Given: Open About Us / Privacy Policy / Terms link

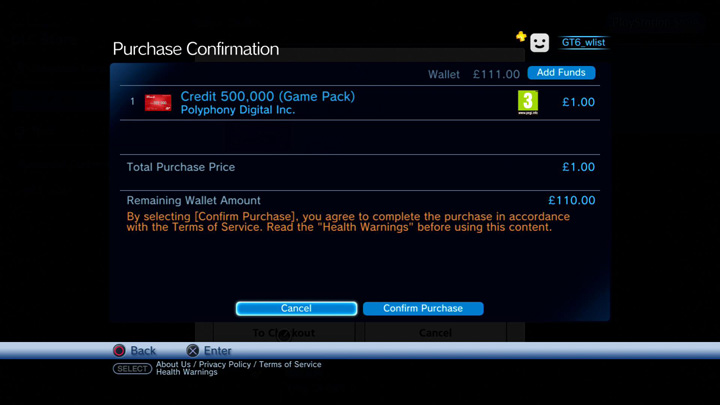Looking at the screenshot, I should (239, 364).
